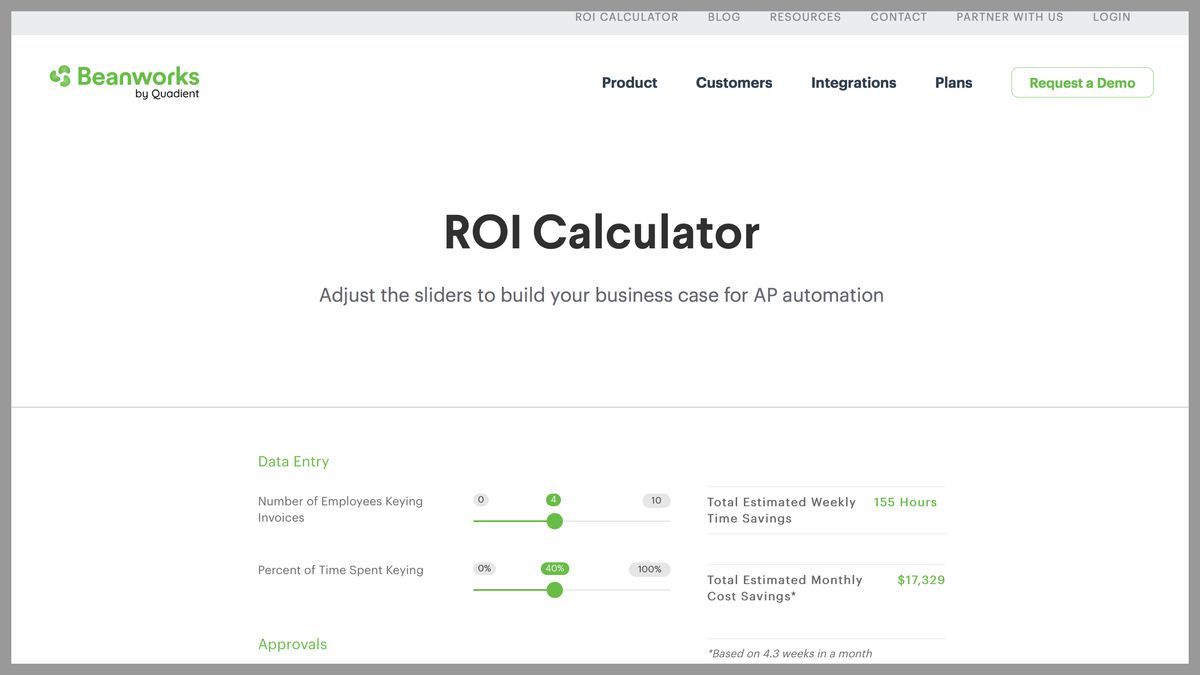
Task: Click the Adjust the sliders subtitle
Action: 601,296
